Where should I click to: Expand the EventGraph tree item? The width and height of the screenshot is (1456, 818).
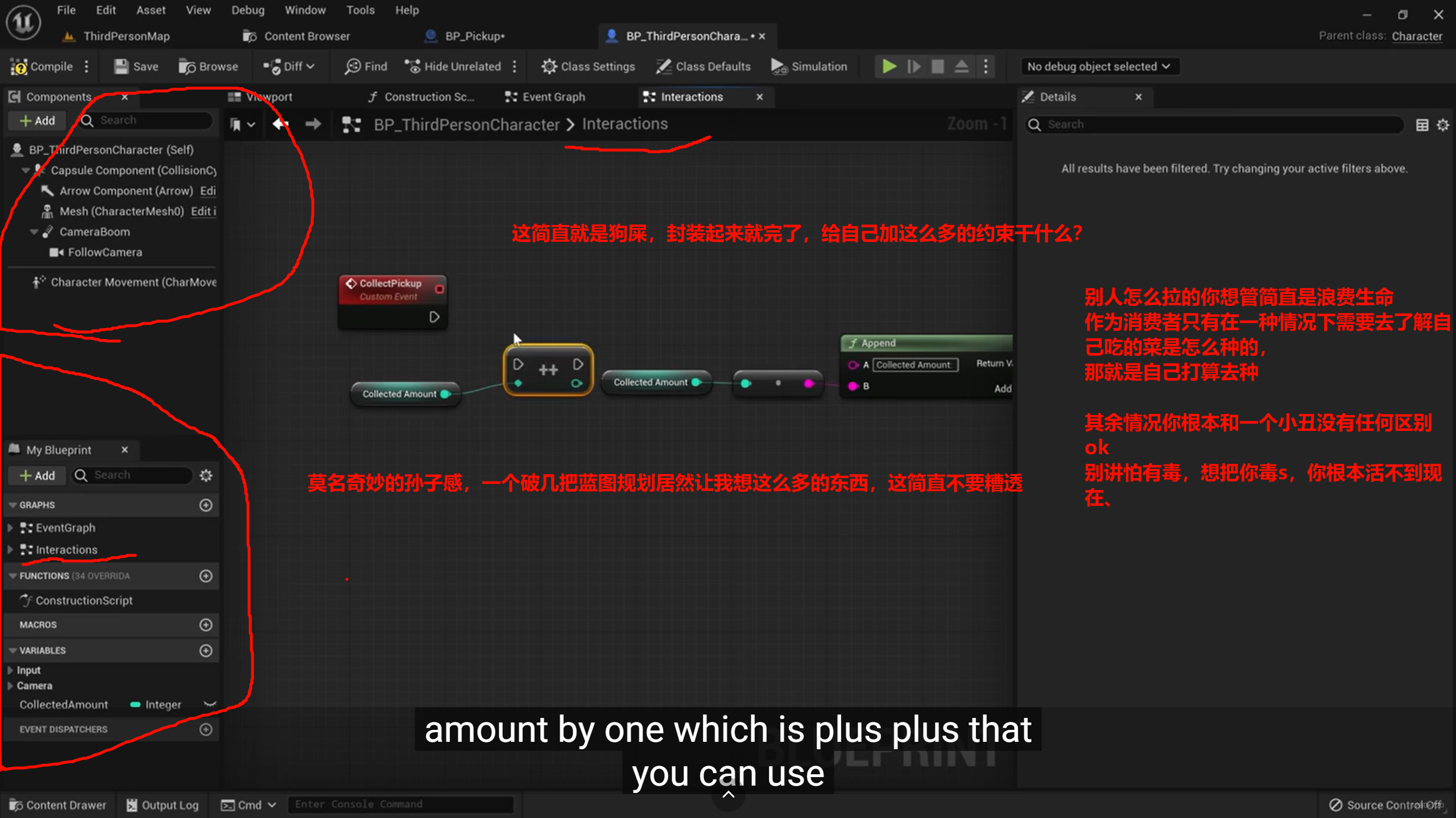pyautogui.click(x=10, y=528)
